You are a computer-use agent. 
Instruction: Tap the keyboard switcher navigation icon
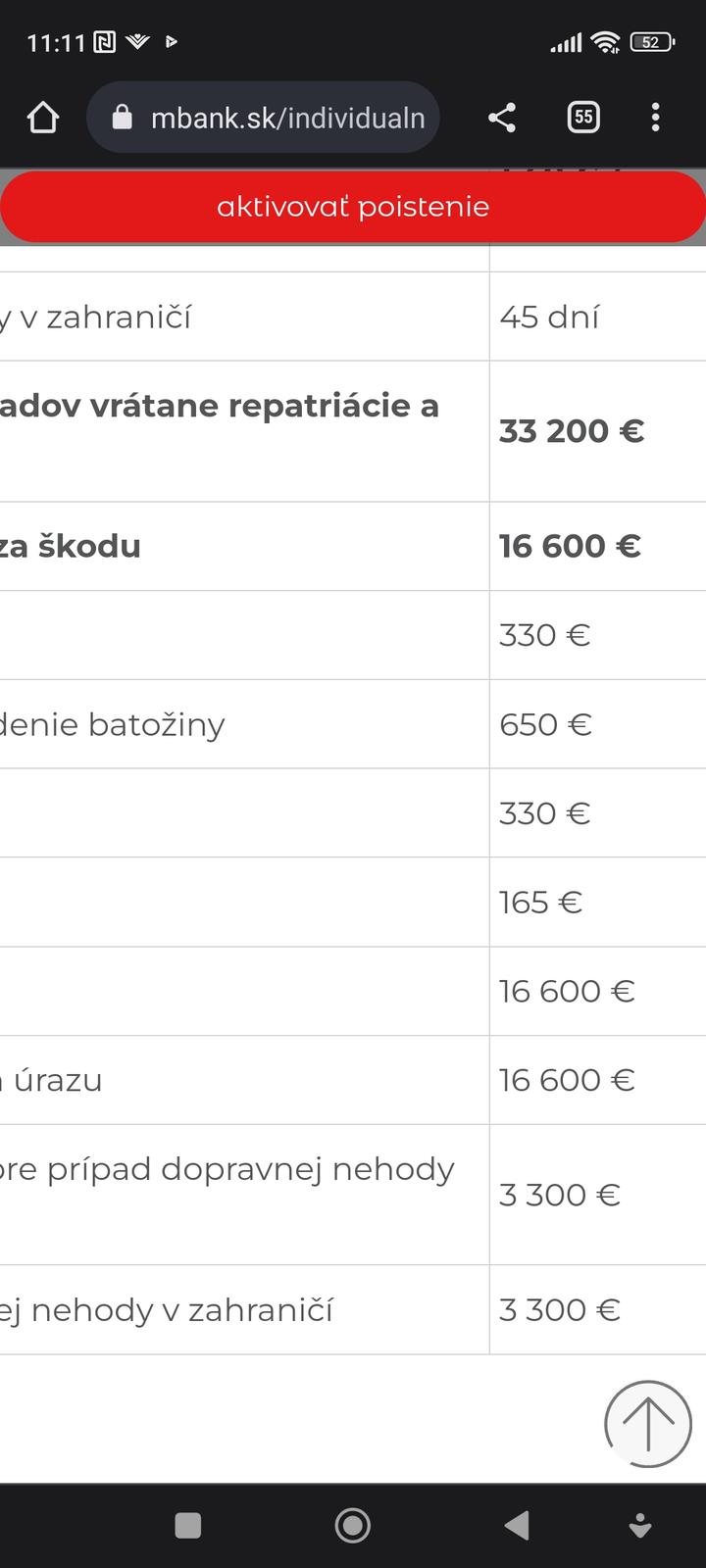639,1526
